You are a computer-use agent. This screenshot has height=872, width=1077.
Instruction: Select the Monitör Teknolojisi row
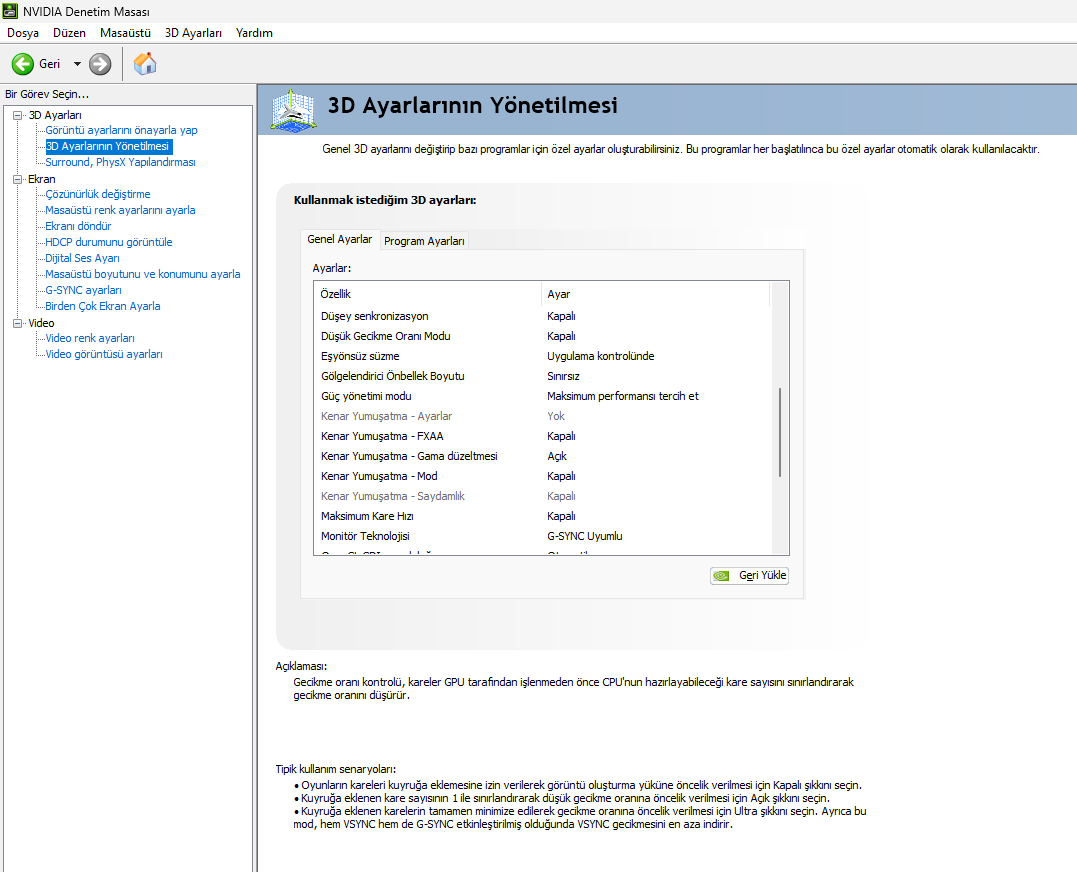[x=543, y=536]
